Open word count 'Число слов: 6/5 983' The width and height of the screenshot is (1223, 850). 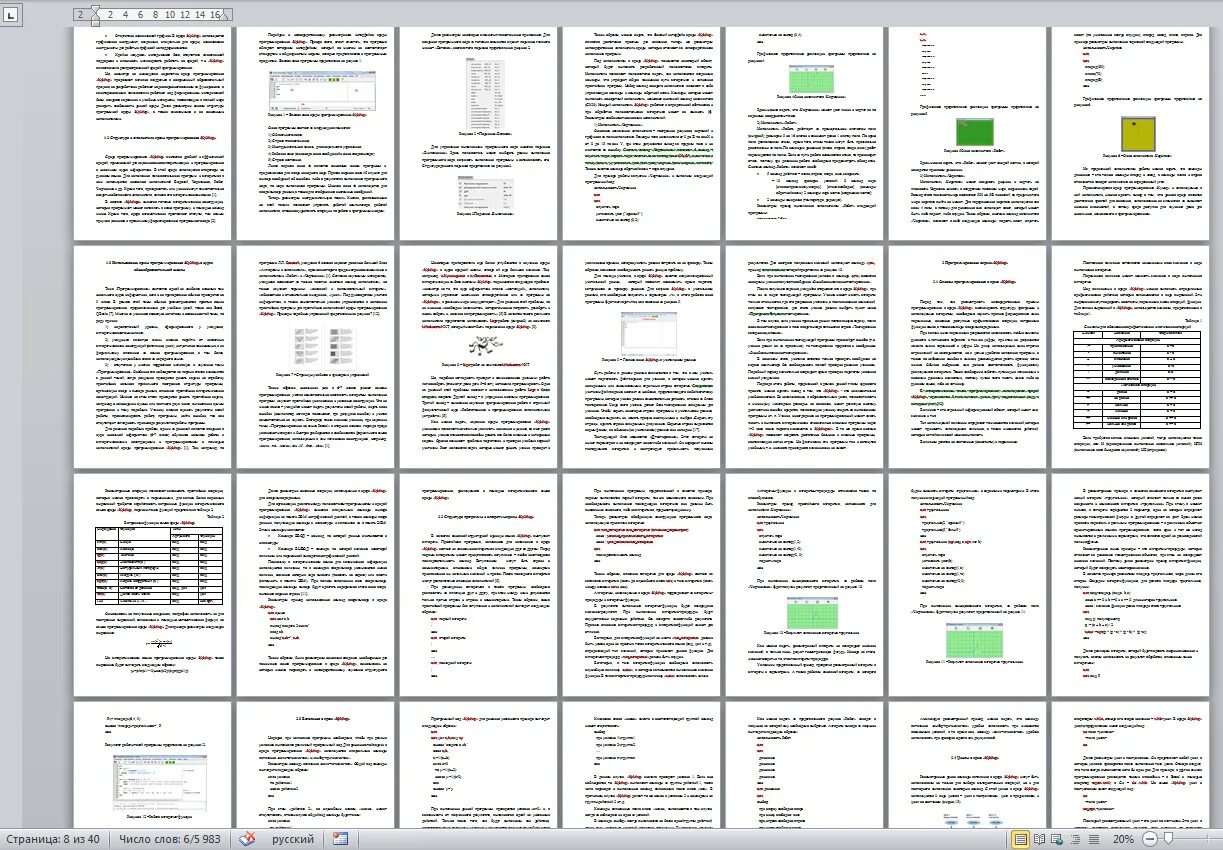(170, 839)
